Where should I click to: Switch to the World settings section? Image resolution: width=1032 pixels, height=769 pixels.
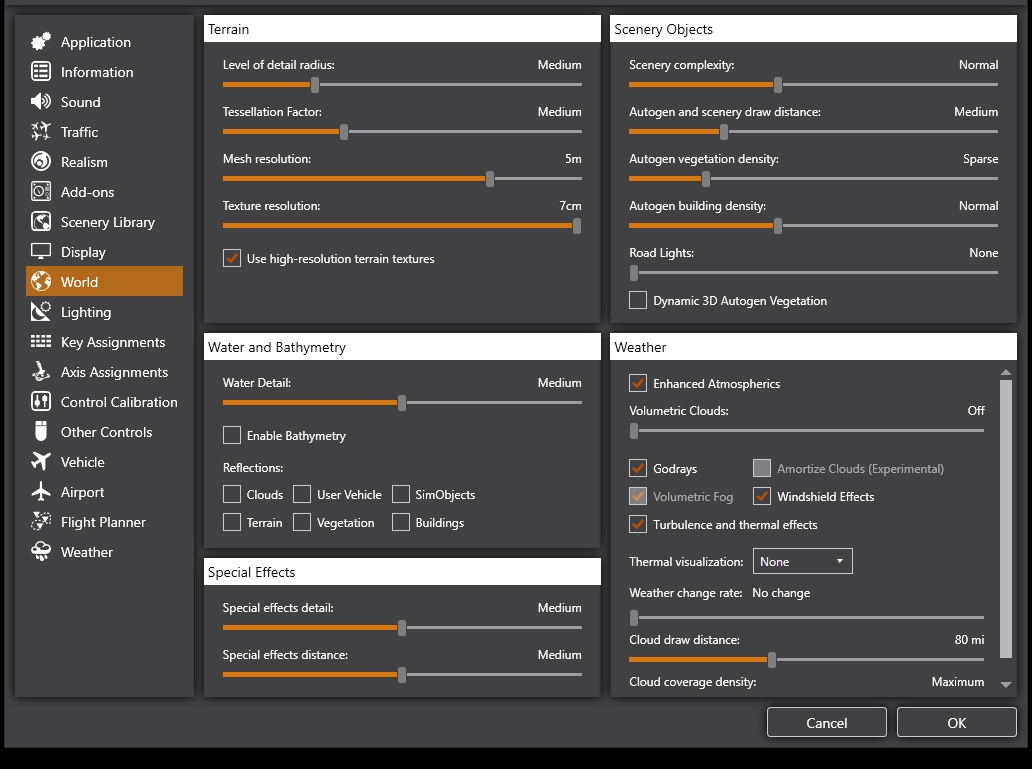pyautogui.click(x=40, y=282)
